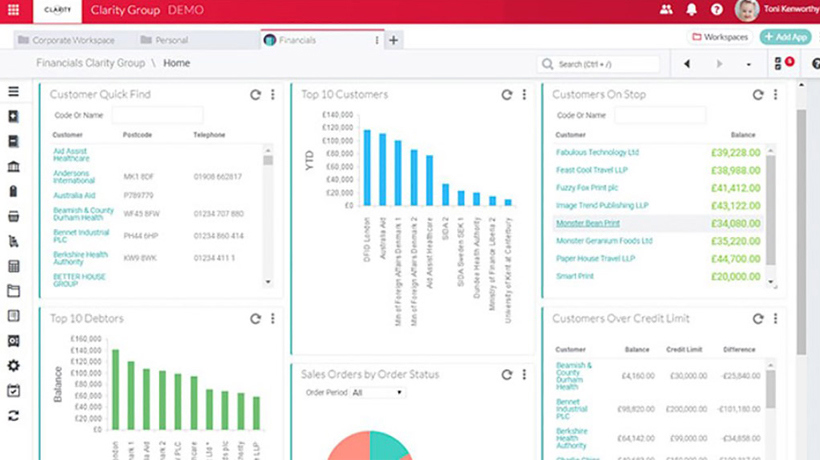Refresh the Top 10 Debtors widget
Image resolution: width=820 pixels, height=460 pixels.
(255, 319)
